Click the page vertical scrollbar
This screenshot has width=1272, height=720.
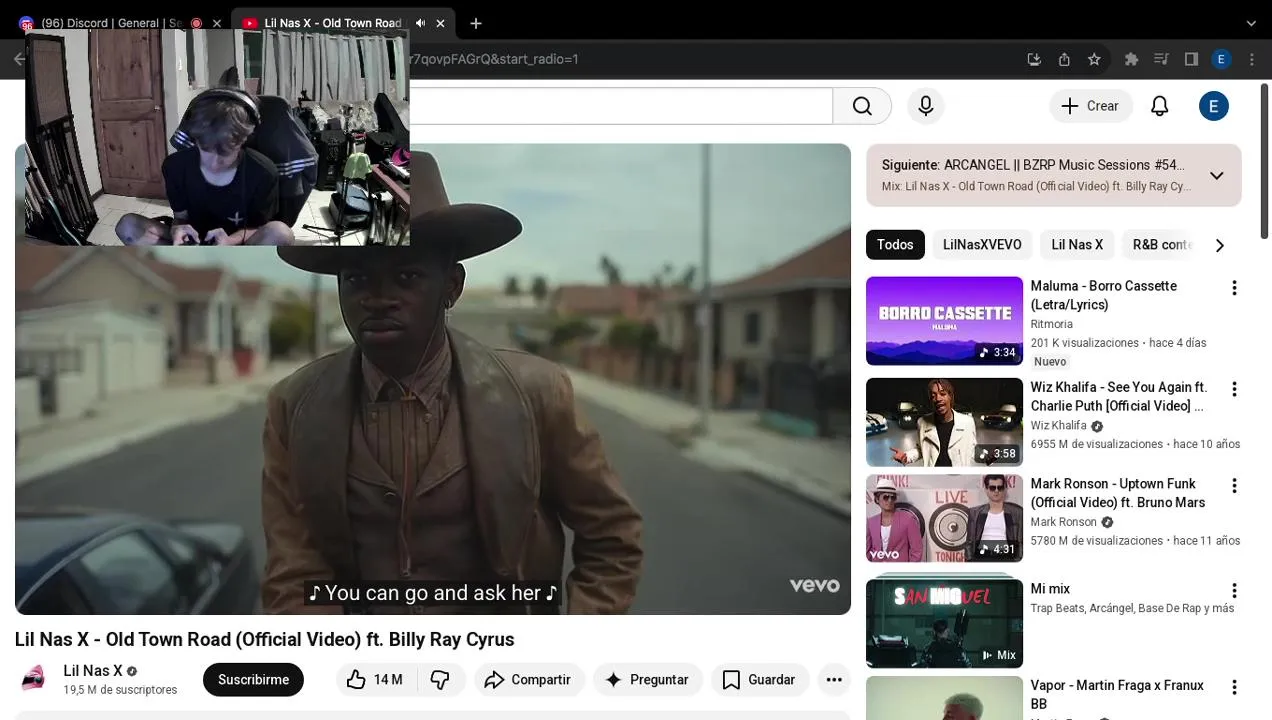click(1265, 160)
